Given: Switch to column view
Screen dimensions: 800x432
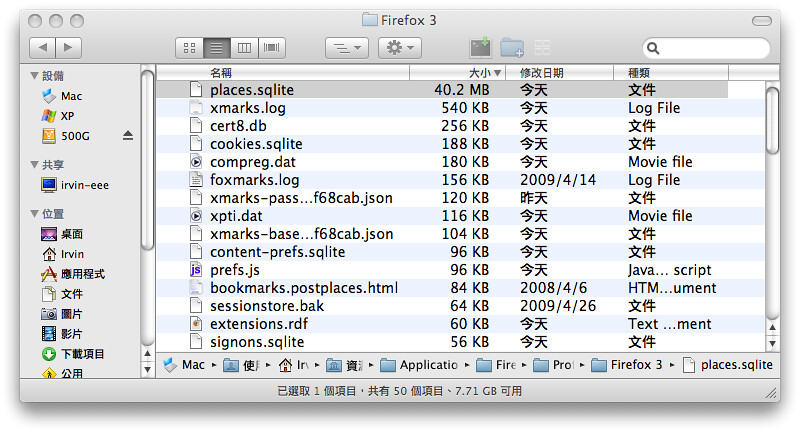Looking at the screenshot, I should [244, 48].
